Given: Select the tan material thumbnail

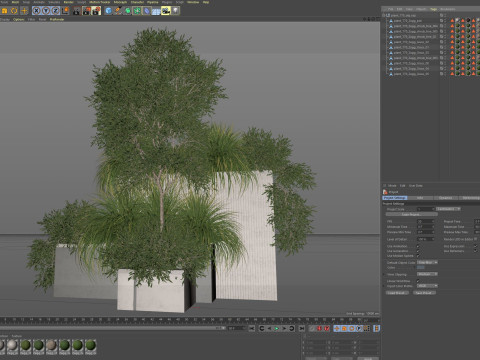Looking at the screenshot, I should coord(51,346).
